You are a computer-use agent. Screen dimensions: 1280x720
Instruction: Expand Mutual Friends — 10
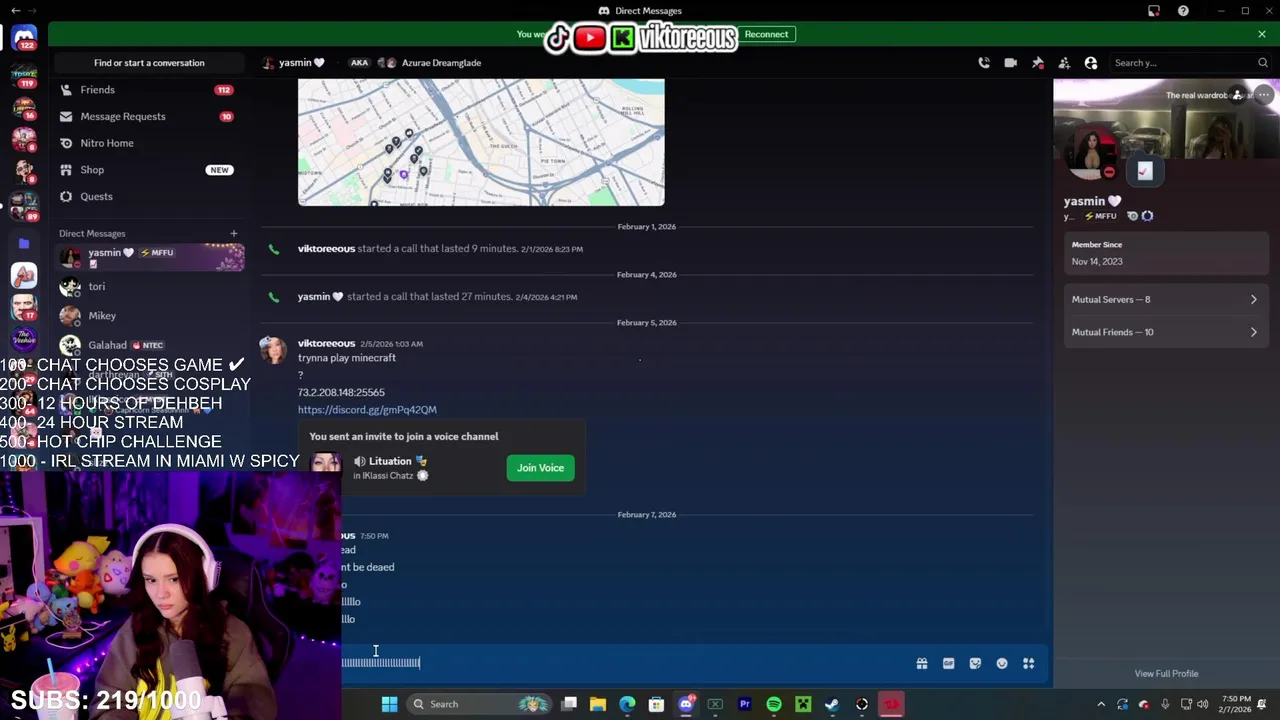pyautogui.click(x=1165, y=332)
